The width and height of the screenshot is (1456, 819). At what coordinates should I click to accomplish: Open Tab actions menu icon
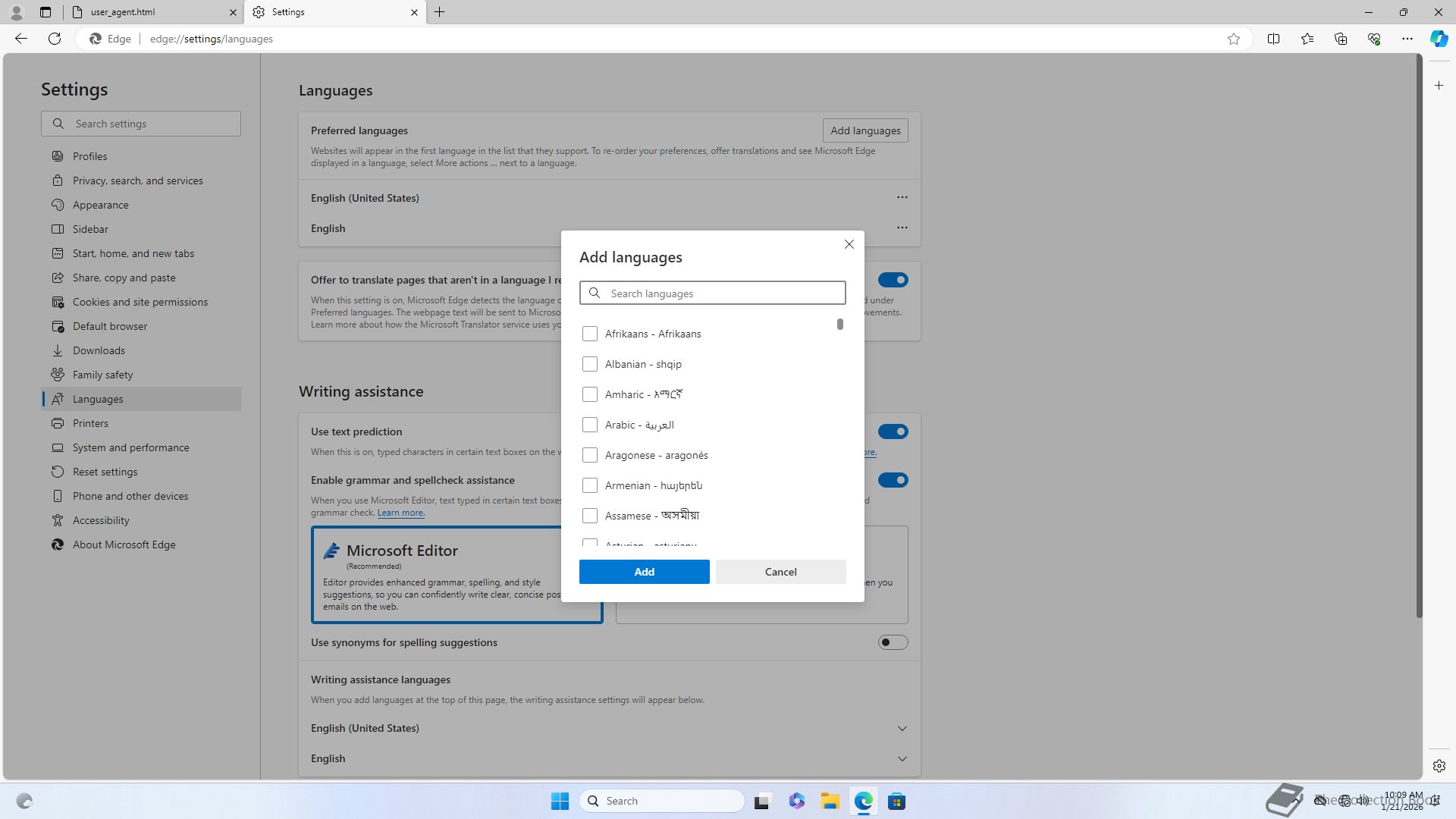45,12
